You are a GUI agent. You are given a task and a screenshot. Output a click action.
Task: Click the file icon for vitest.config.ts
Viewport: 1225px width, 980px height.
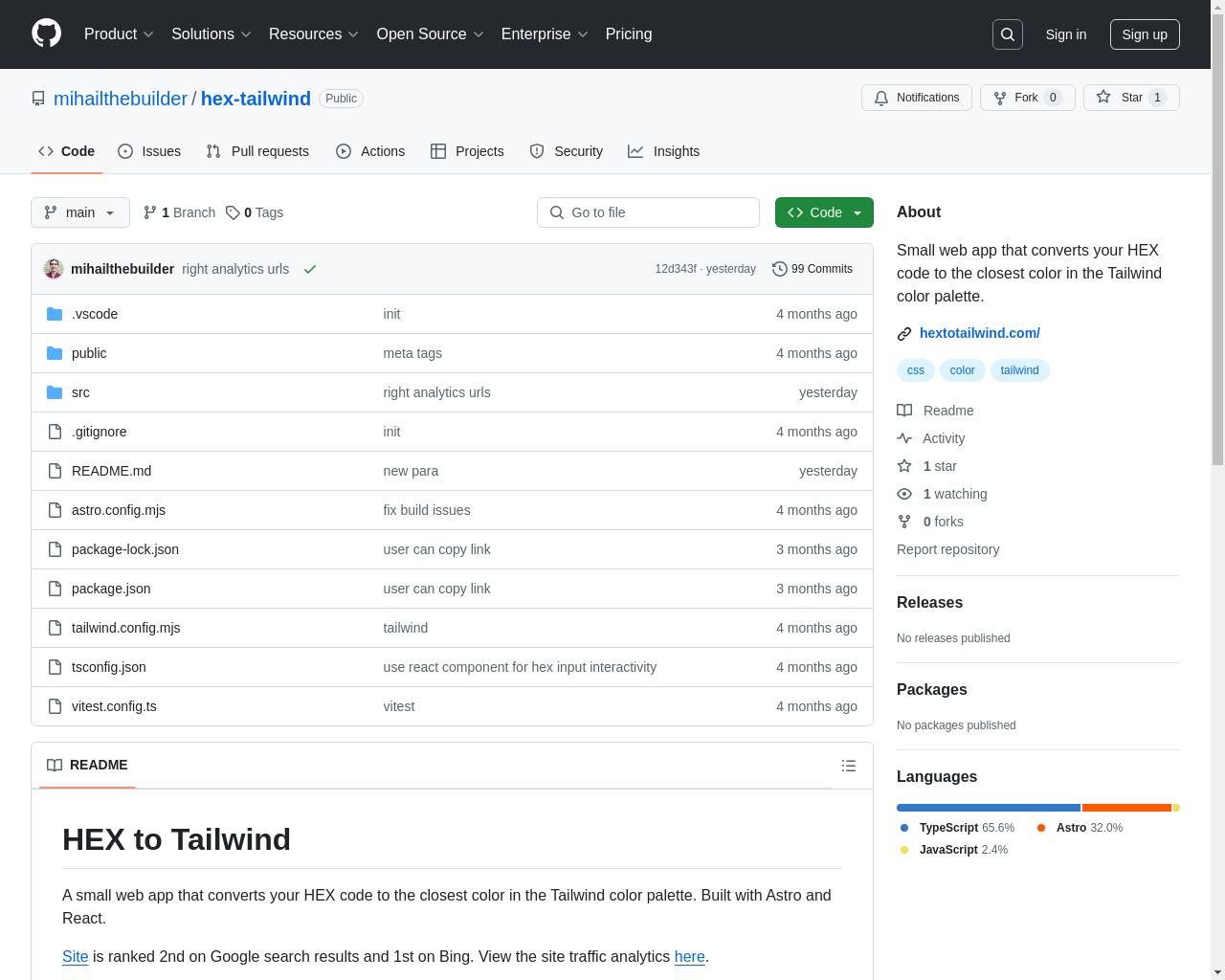55,706
